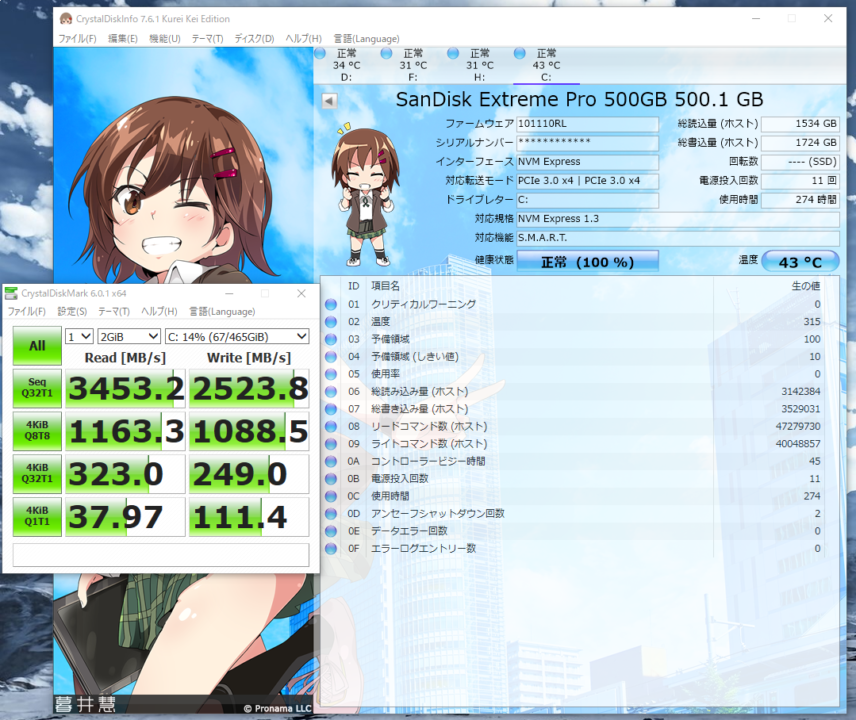This screenshot has height=720, width=856.
Task: Open 言語(Language) menu in CrystalDiskMark
Action: (x=222, y=311)
